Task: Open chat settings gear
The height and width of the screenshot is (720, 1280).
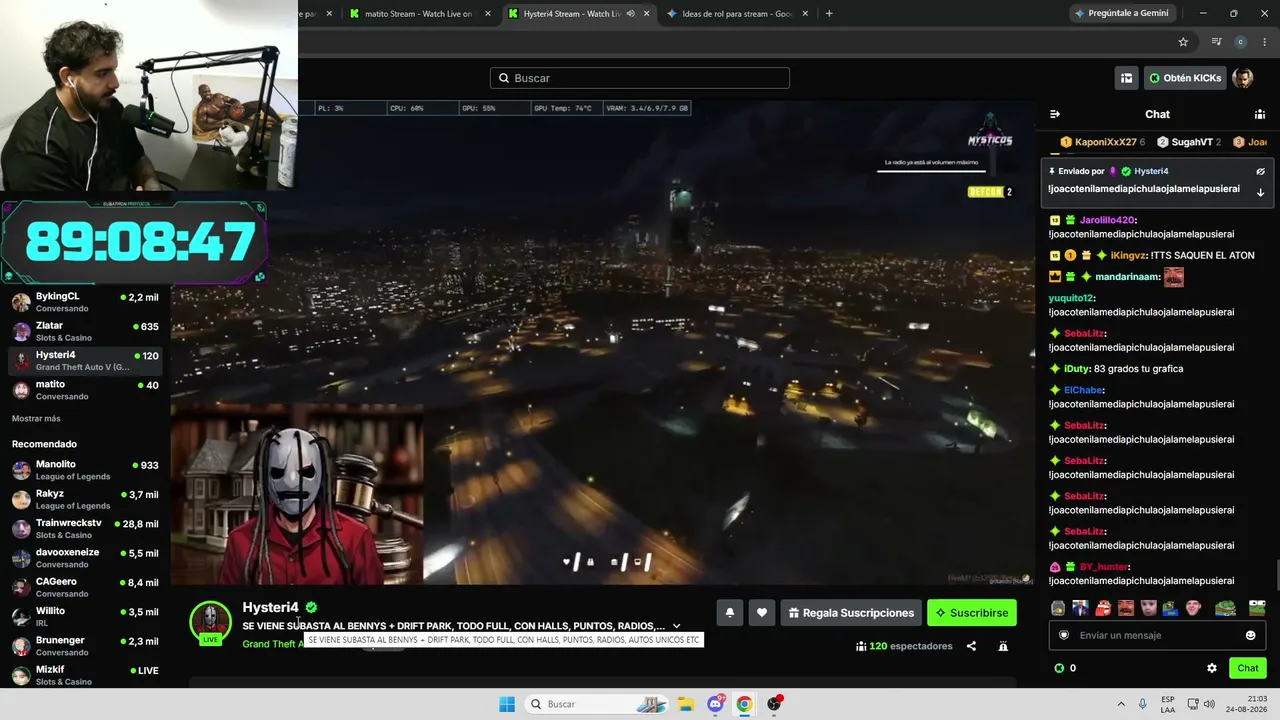Action: [x=1212, y=668]
